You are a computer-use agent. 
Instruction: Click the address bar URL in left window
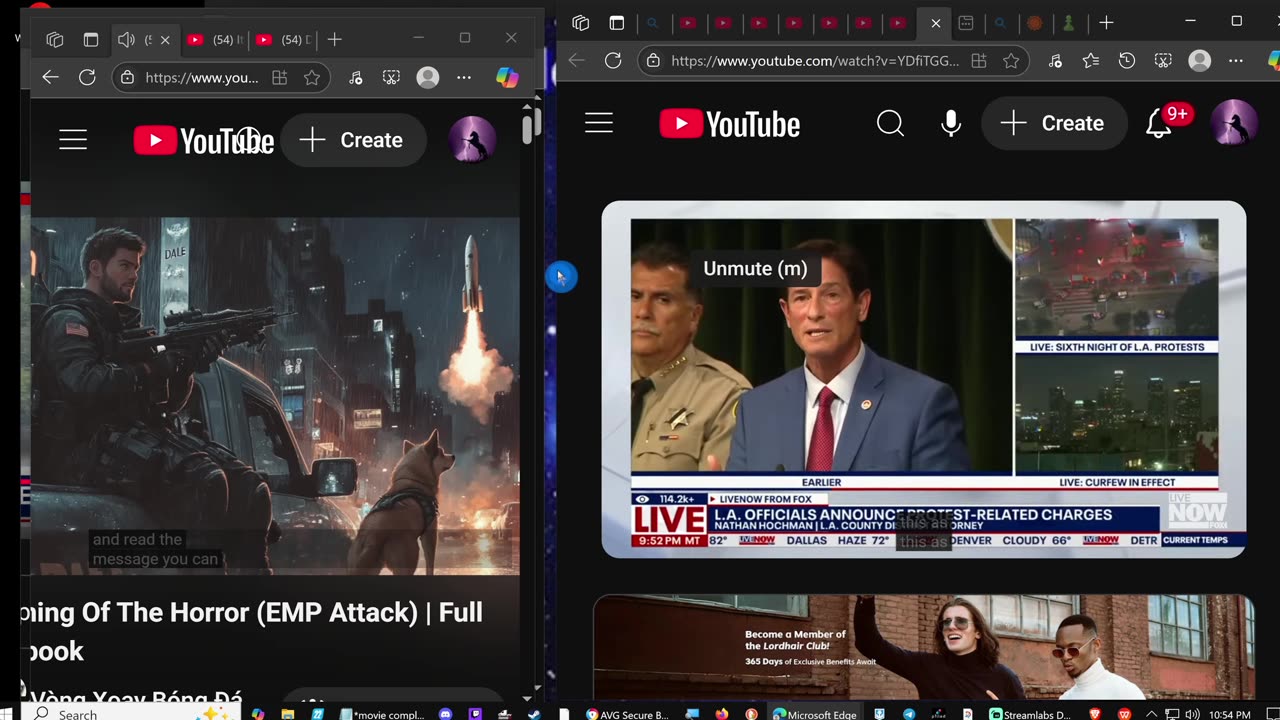[202, 77]
